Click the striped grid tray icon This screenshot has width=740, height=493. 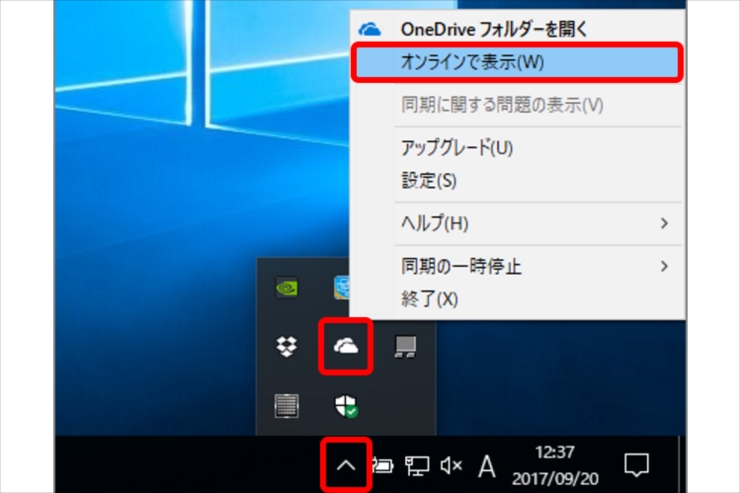click(286, 406)
